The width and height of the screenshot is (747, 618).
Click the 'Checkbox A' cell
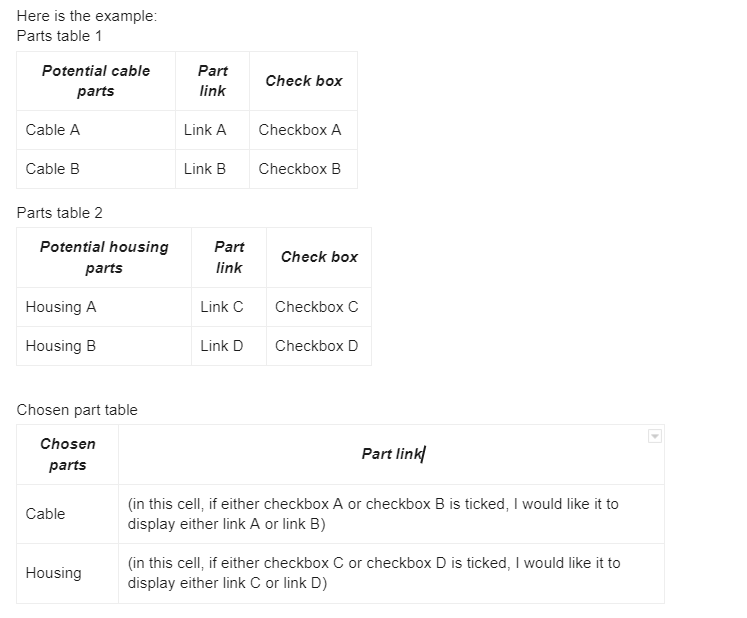(x=303, y=130)
